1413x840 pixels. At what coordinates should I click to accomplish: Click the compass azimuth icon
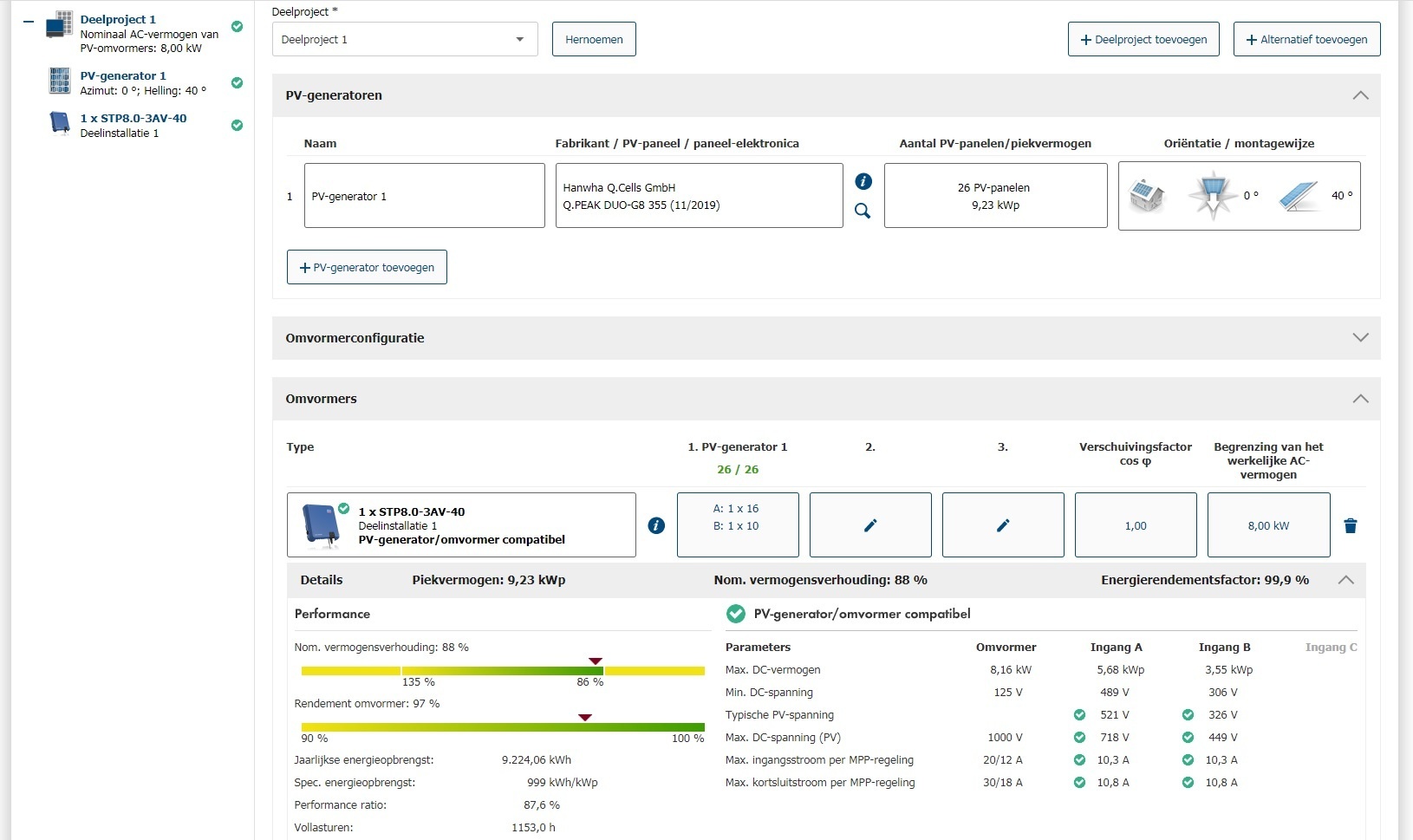click(1212, 196)
